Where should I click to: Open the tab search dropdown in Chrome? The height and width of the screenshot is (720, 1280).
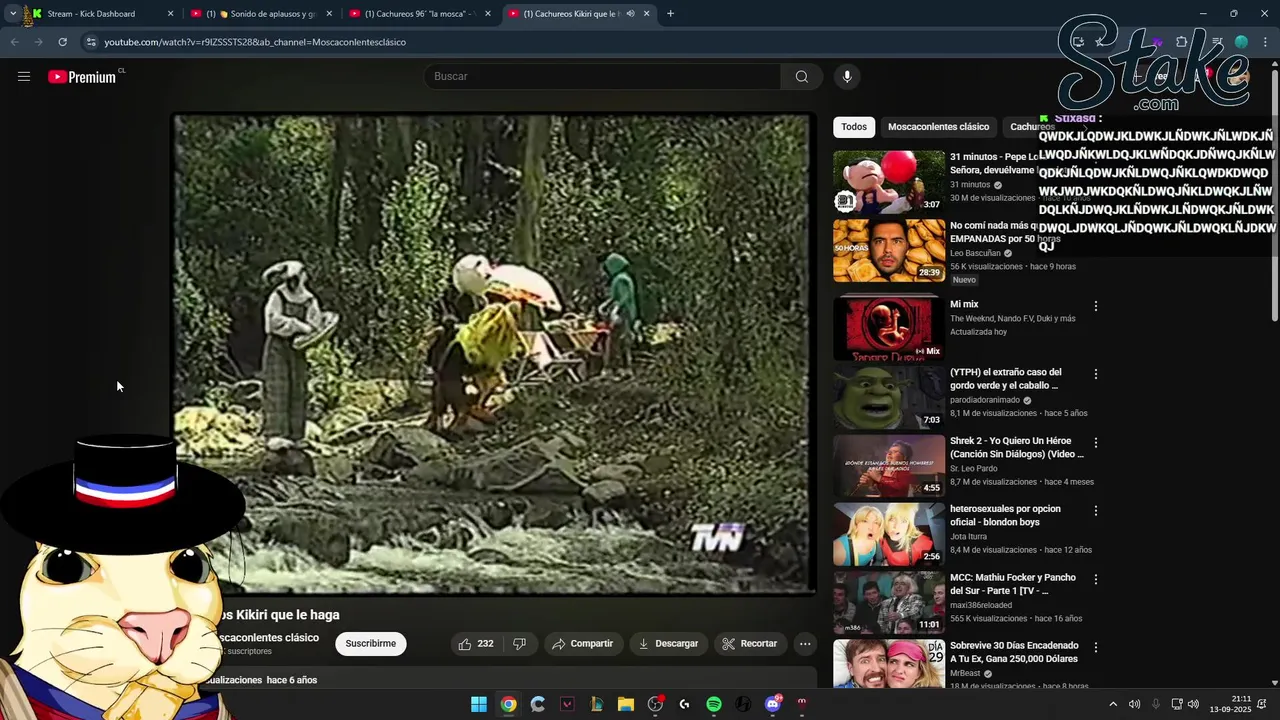point(12,14)
